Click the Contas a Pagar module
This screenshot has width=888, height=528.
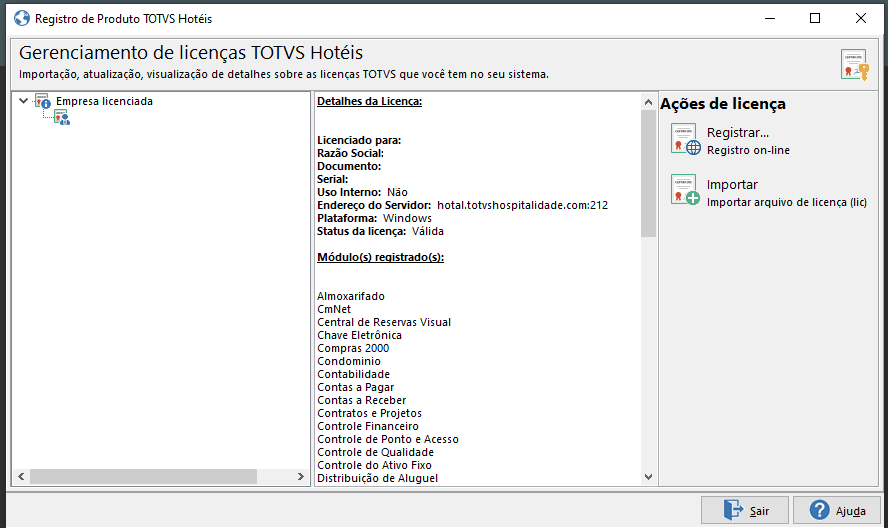click(356, 388)
